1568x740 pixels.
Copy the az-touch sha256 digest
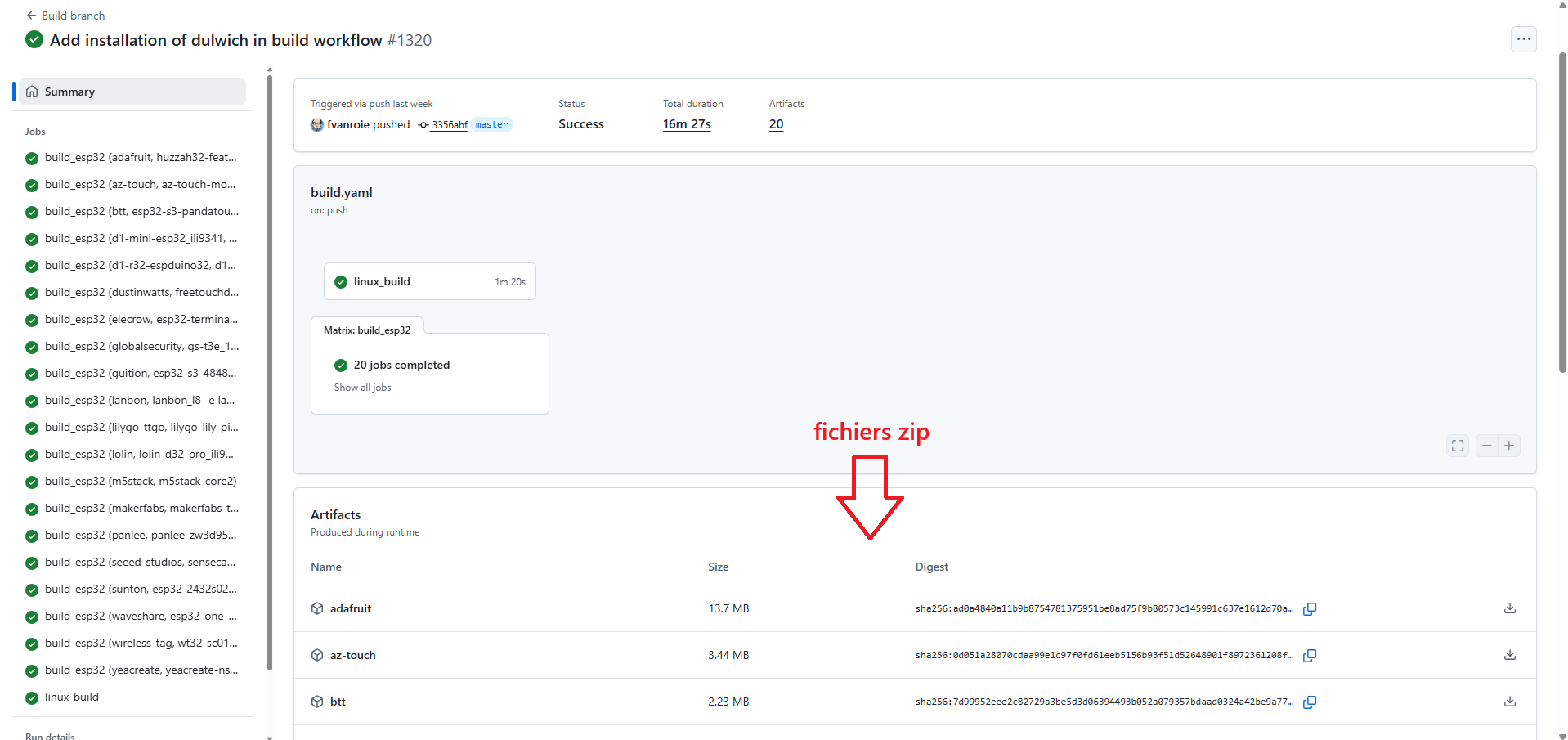pyautogui.click(x=1309, y=655)
